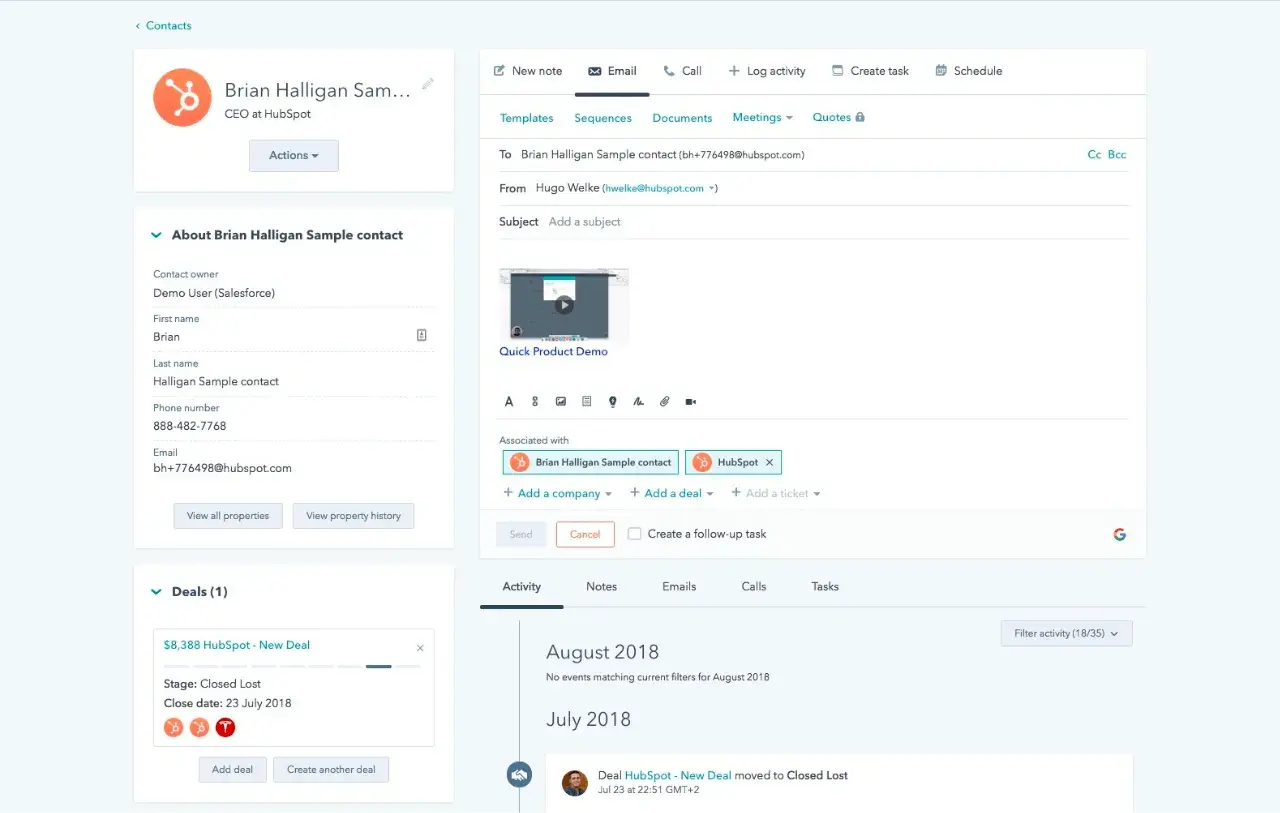This screenshot has height=813, width=1280.
Task: Click the insert image icon
Action: coord(561,402)
